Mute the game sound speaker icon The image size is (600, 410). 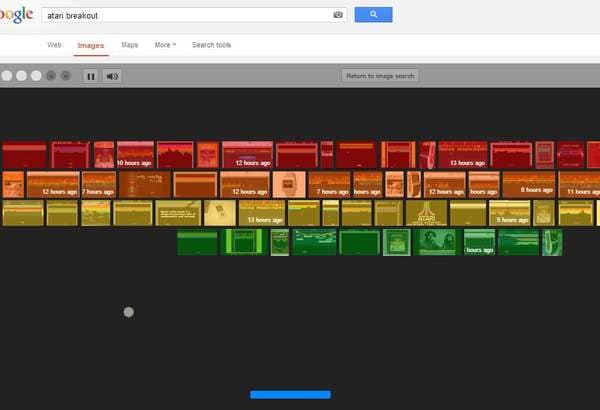pyautogui.click(x=112, y=76)
